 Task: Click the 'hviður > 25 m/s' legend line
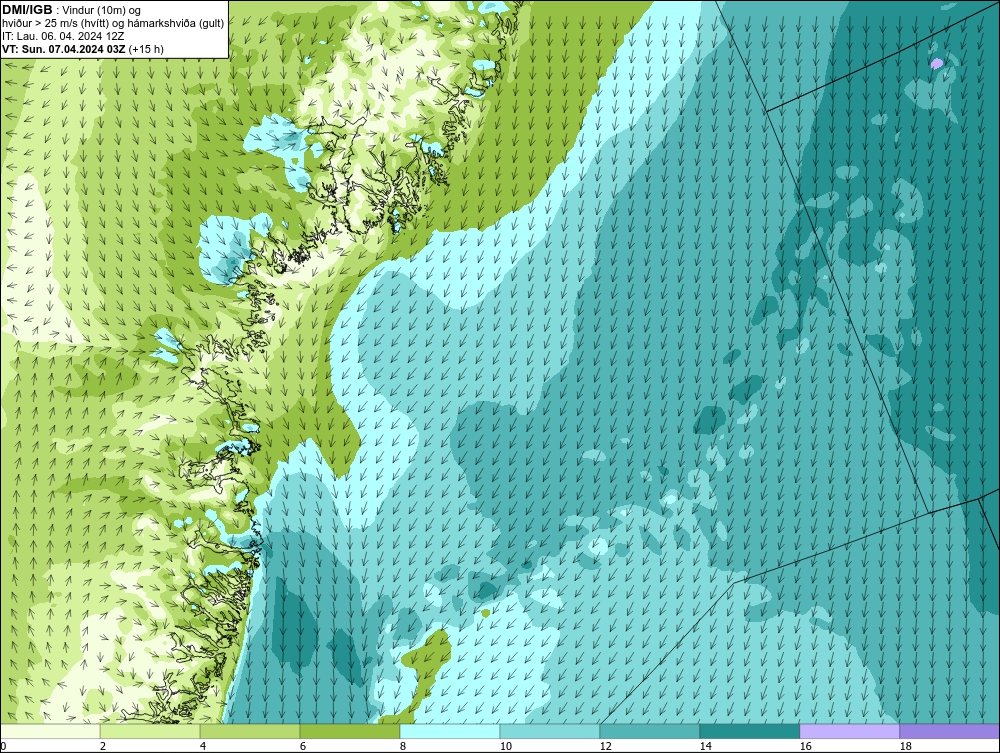point(113,24)
